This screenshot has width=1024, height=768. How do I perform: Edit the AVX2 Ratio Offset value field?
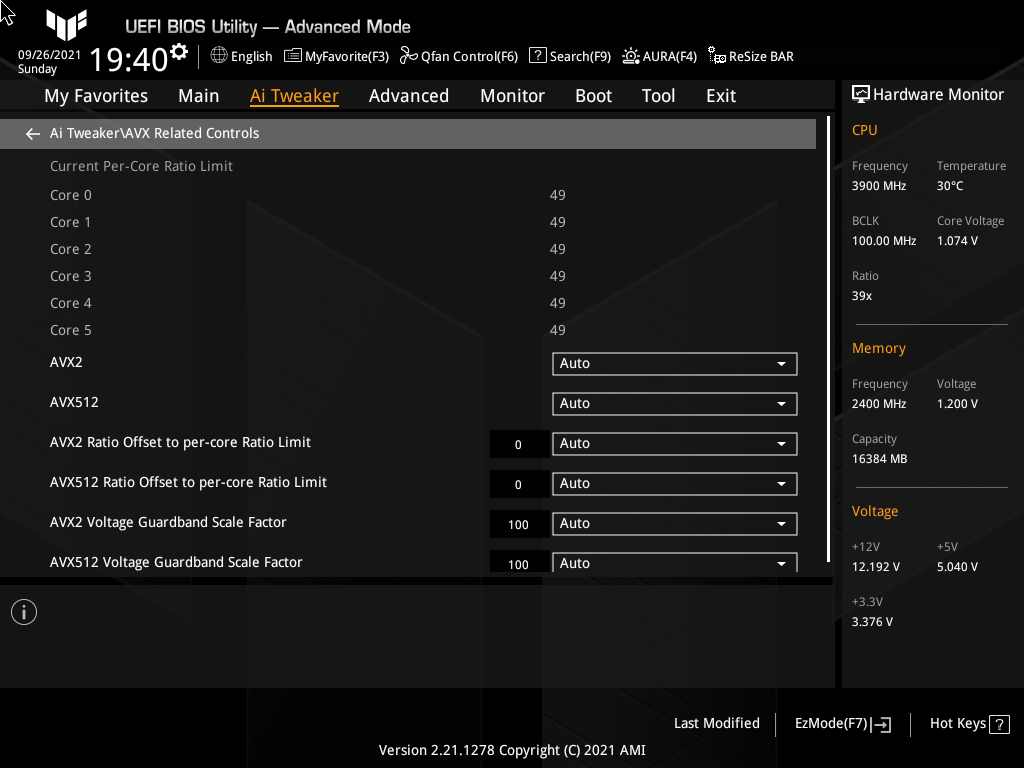pyautogui.click(x=519, y=443)
